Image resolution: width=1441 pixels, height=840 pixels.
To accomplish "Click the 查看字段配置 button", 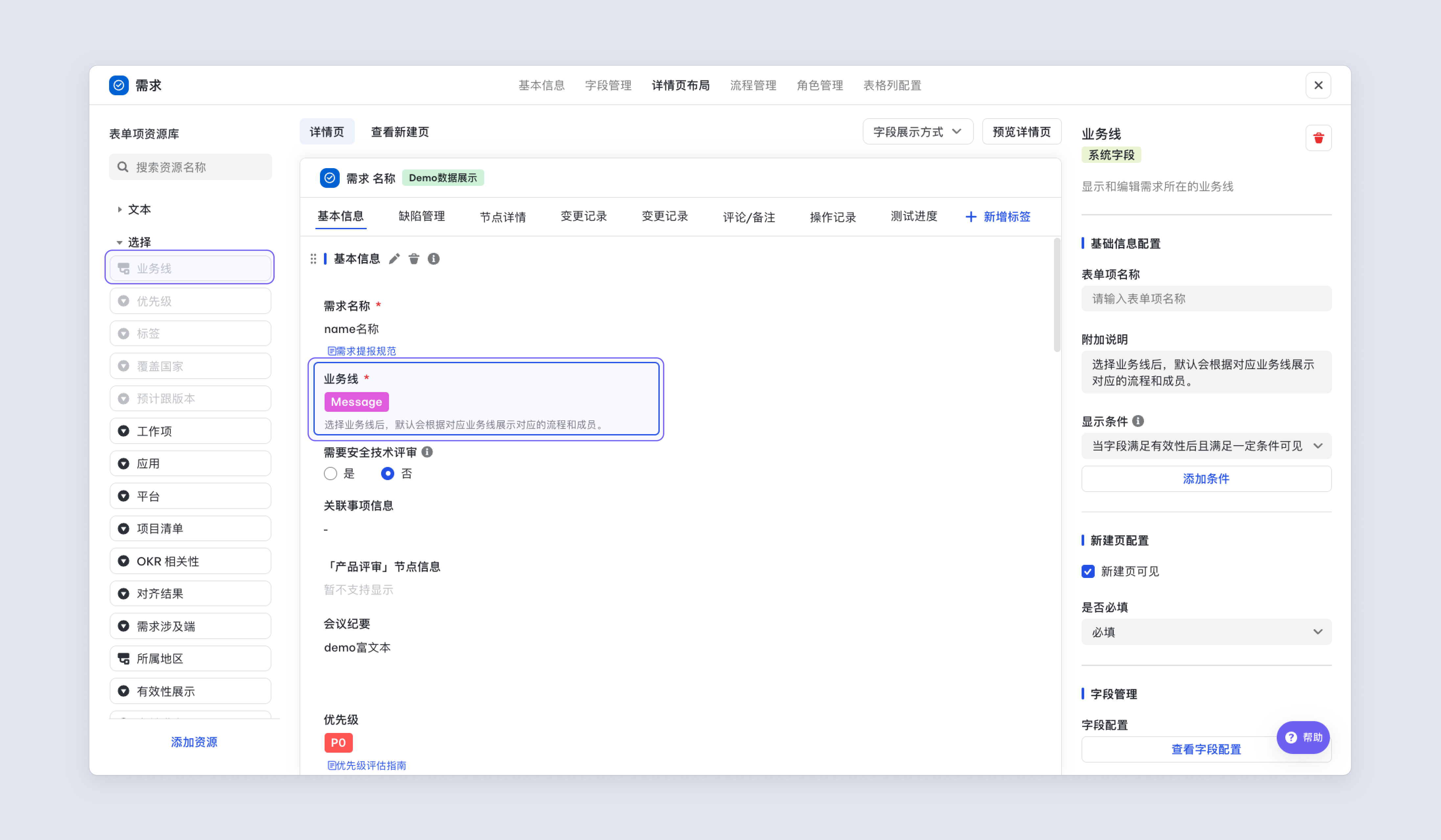I will pos(1206,749).
